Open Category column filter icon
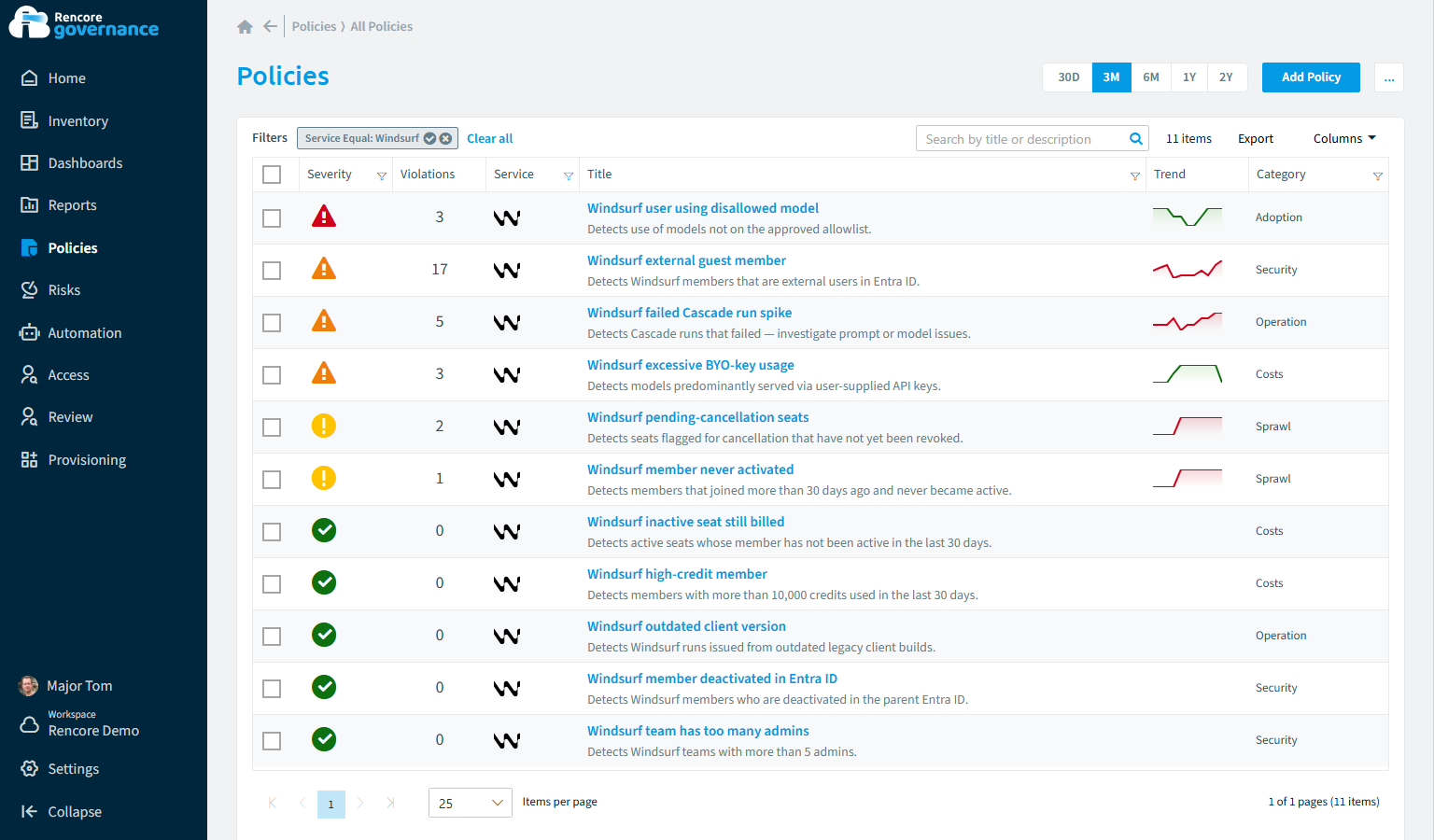Screen dimensions: 1434x840 pyautogui.click(x=1377, y=175)
